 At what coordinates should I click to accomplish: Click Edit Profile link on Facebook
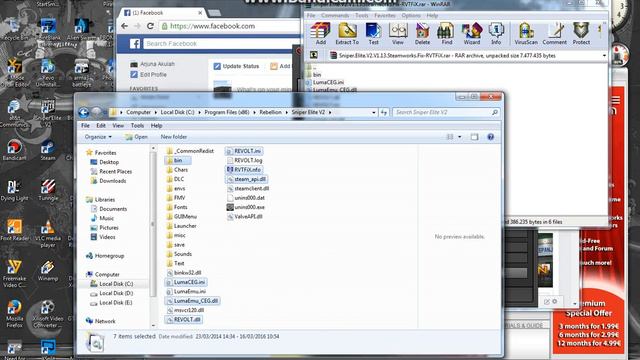click(x=149, y=75)
